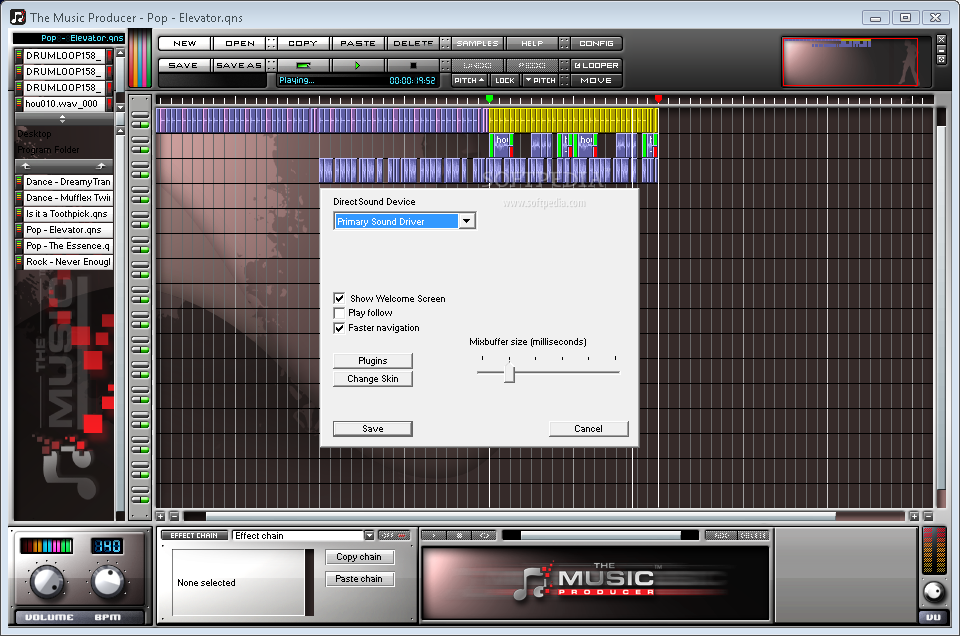Click the SAVE AS toolbar button
960x636 pixels.
click(x=239, y=65)
